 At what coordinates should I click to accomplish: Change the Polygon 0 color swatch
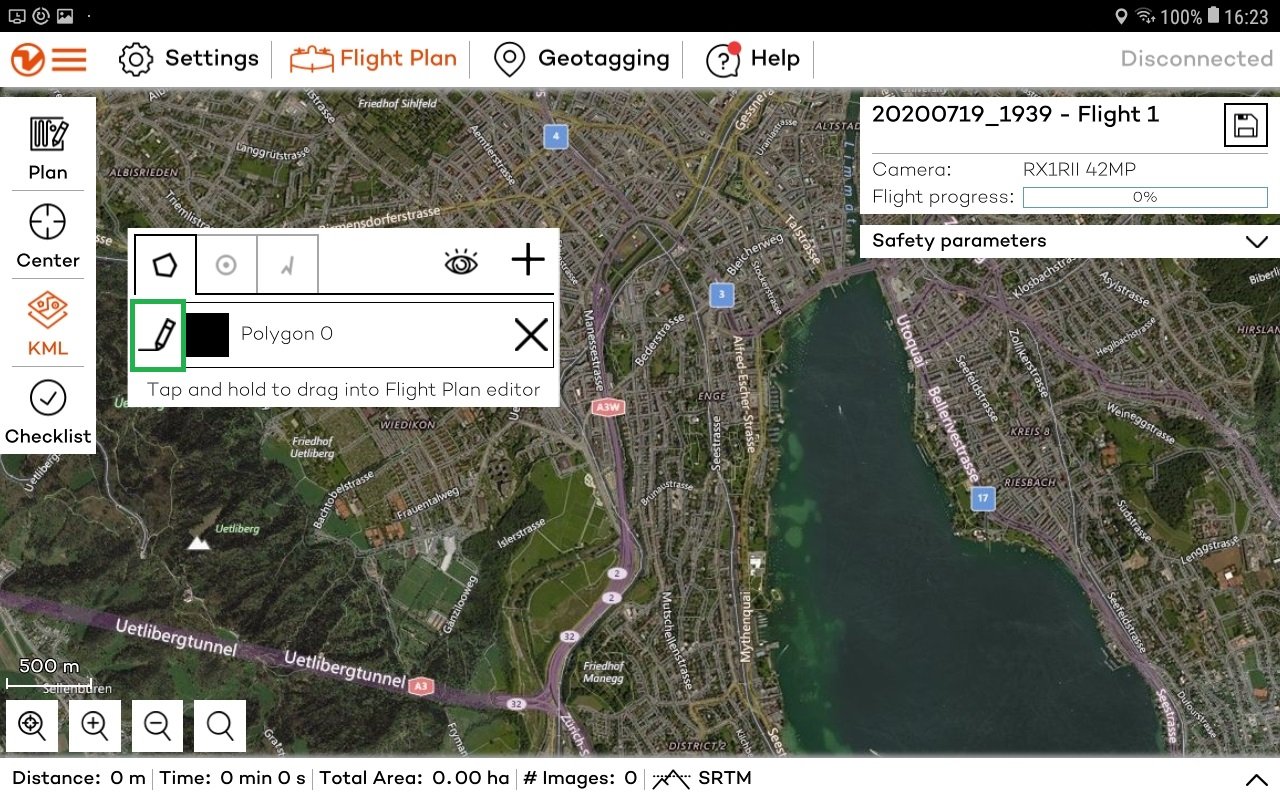pyautogui.click(x=207, y=334)
